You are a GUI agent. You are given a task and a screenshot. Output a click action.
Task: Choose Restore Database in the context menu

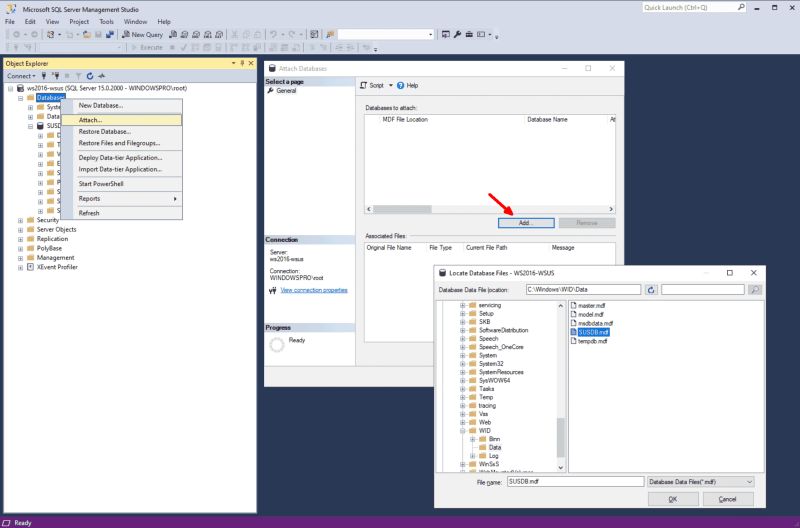tap(121, 132)
